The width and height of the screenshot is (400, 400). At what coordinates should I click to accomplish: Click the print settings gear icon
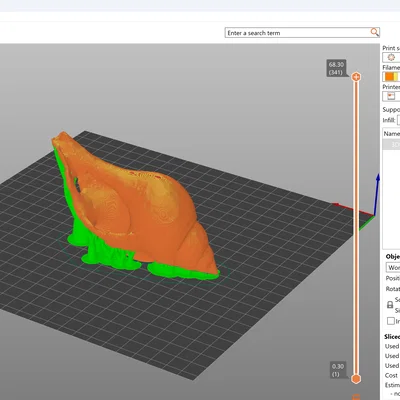coord(391,57)
